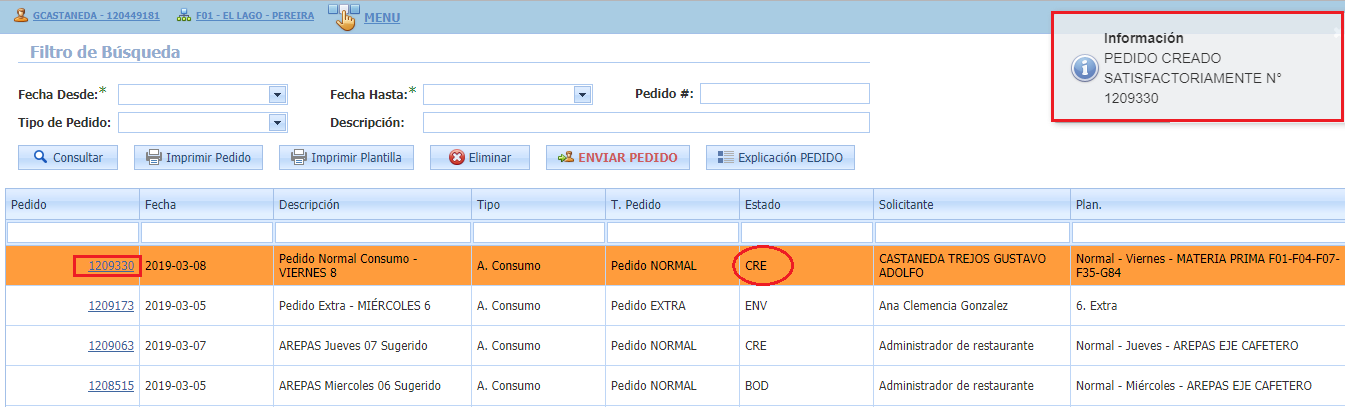The image size is (1345, 407).
Task: Click the Consultar button
Action: pyautogui.click(x=68, y=158)
